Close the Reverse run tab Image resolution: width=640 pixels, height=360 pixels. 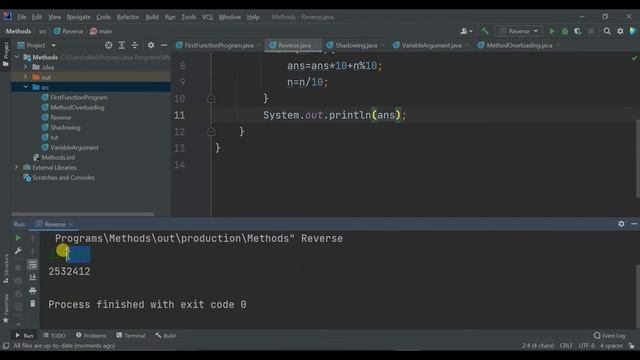tap(71, 224)
